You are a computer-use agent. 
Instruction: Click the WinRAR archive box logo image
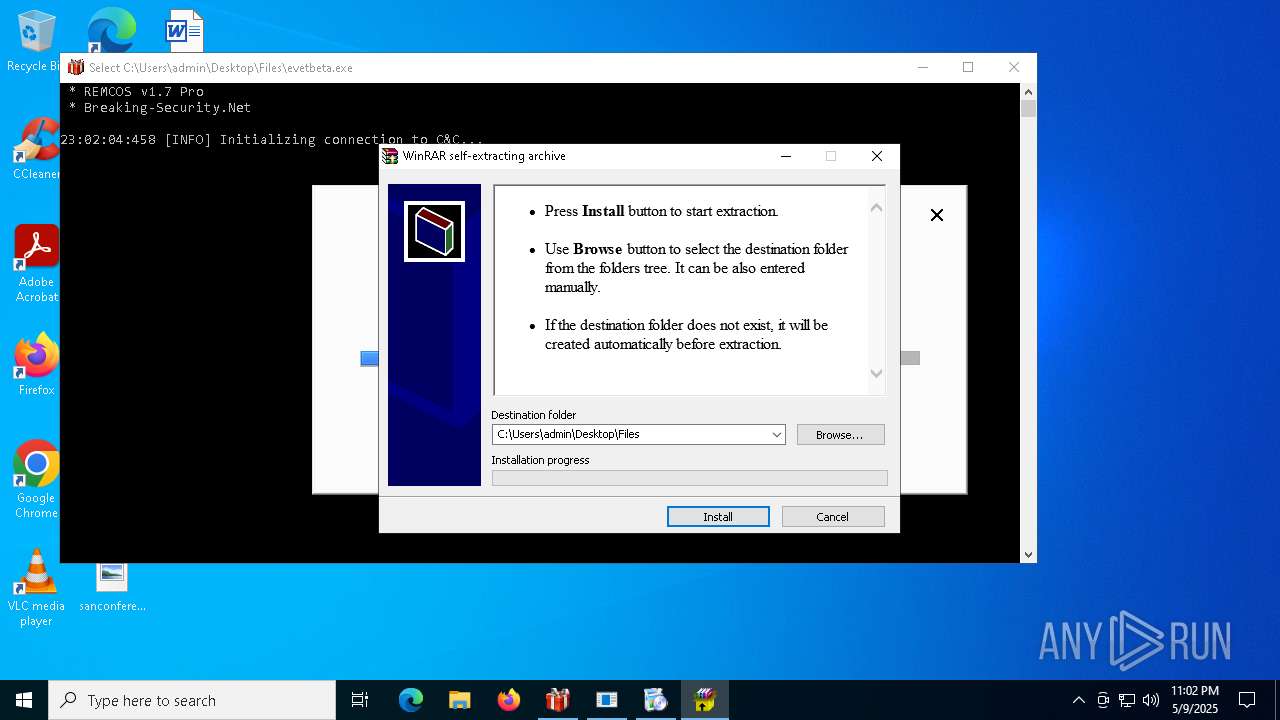[x=434, y=232]
